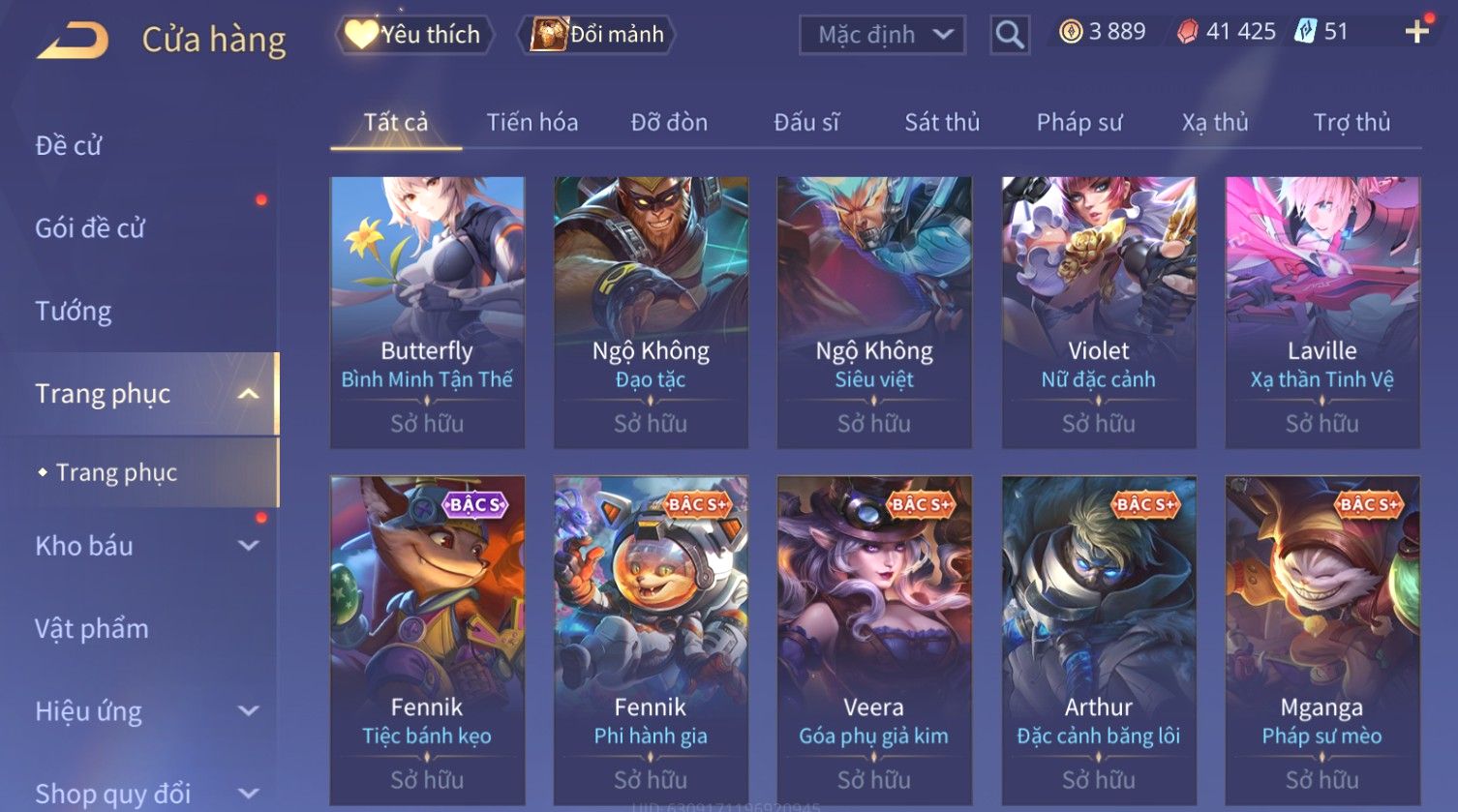
Task: Click the back arrow icon
Action: tap(73, 41)
